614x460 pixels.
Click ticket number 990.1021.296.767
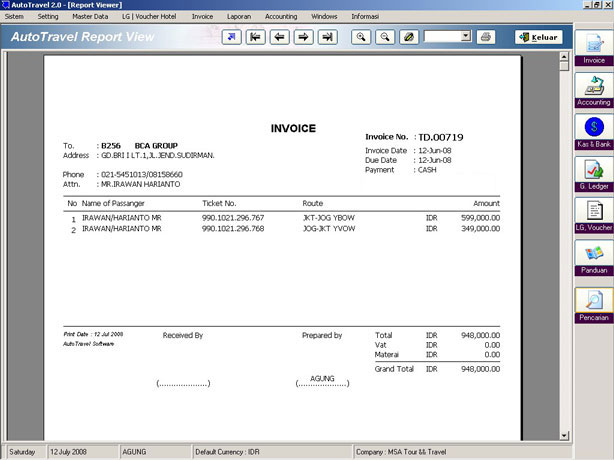point(233,218)
